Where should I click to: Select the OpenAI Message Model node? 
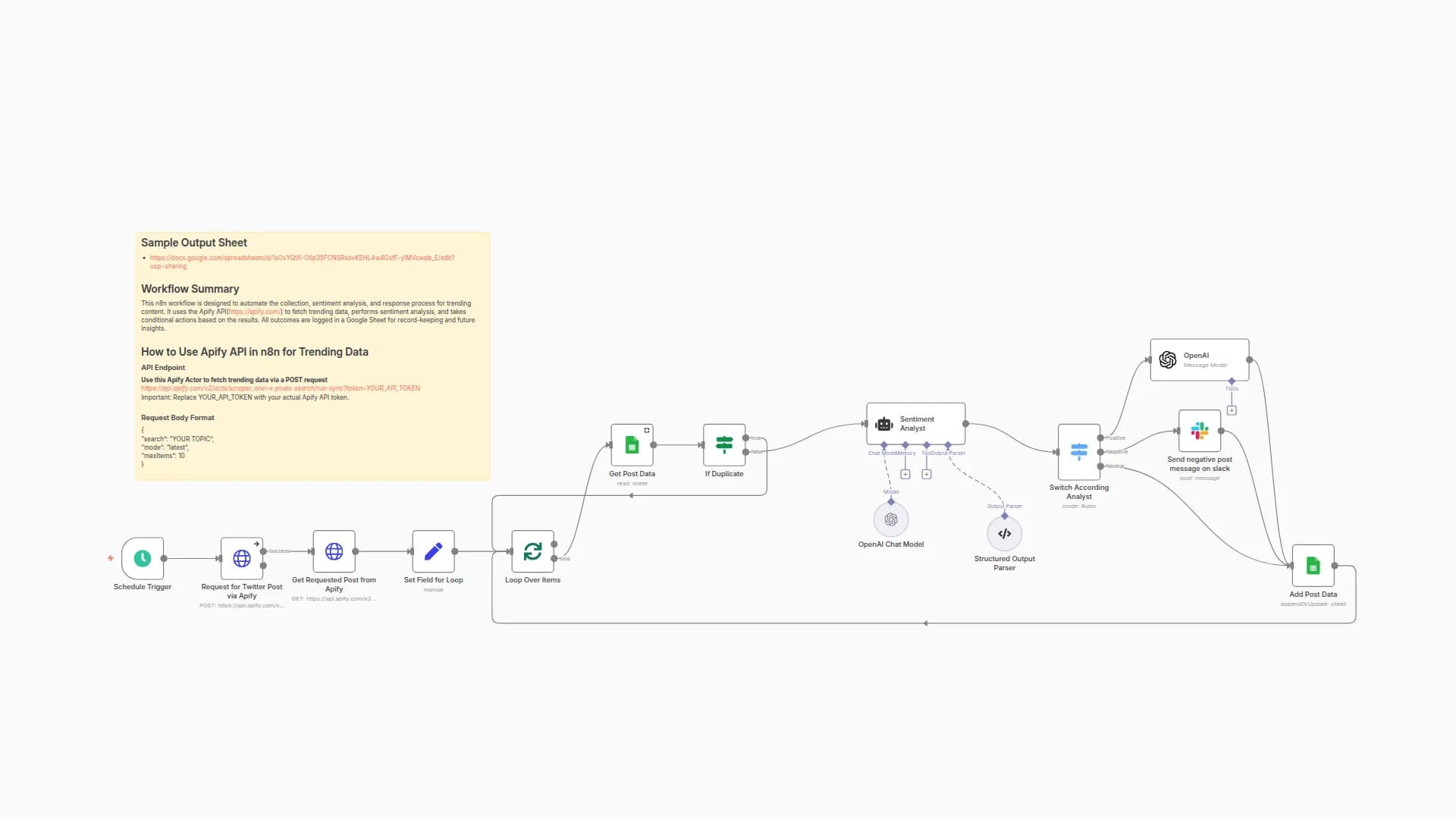[x=1199, y=359]
